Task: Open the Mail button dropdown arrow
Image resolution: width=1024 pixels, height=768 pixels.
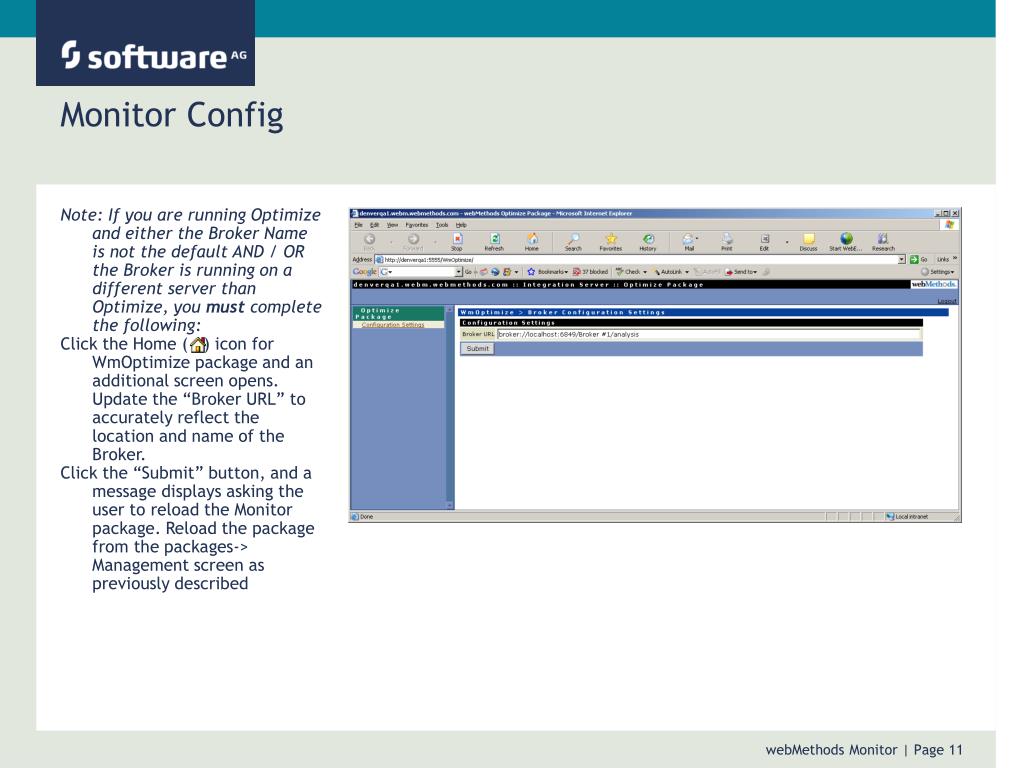Action: 697,238
